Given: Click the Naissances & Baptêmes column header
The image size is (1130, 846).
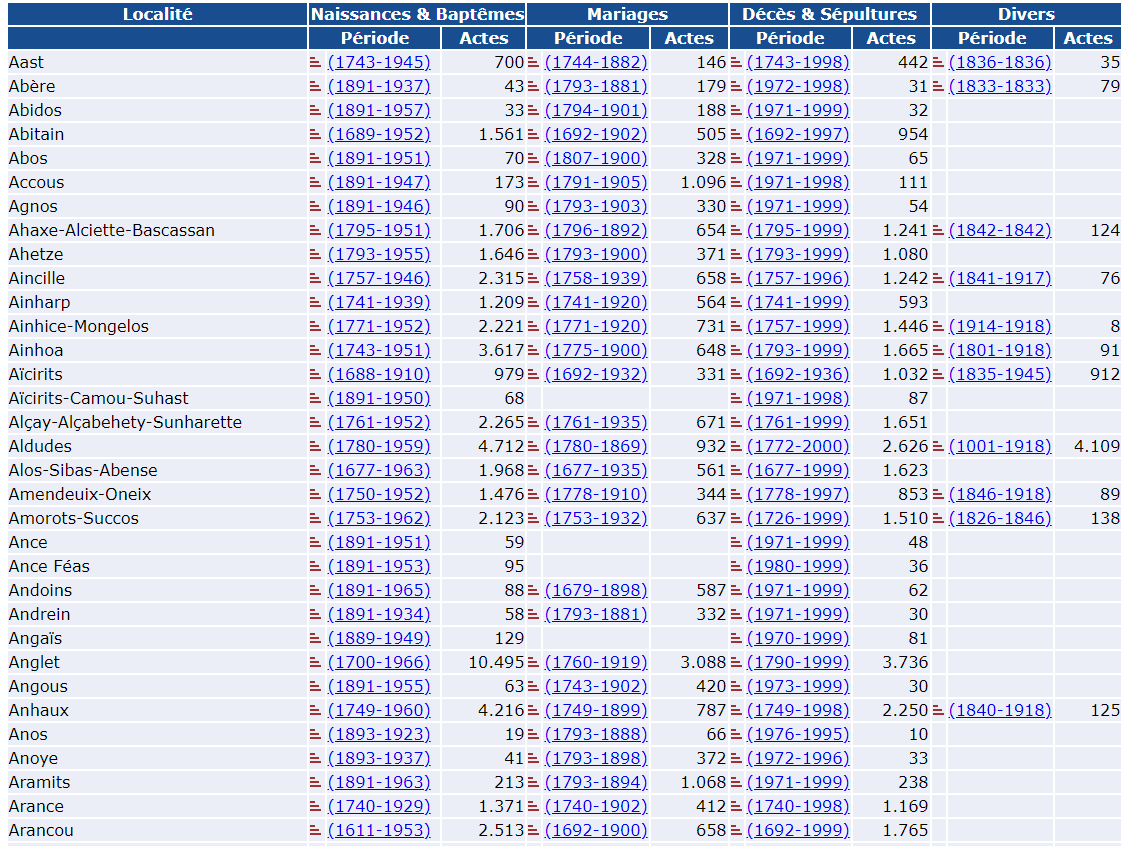Looking at the screenshot, I should (417, 14).
